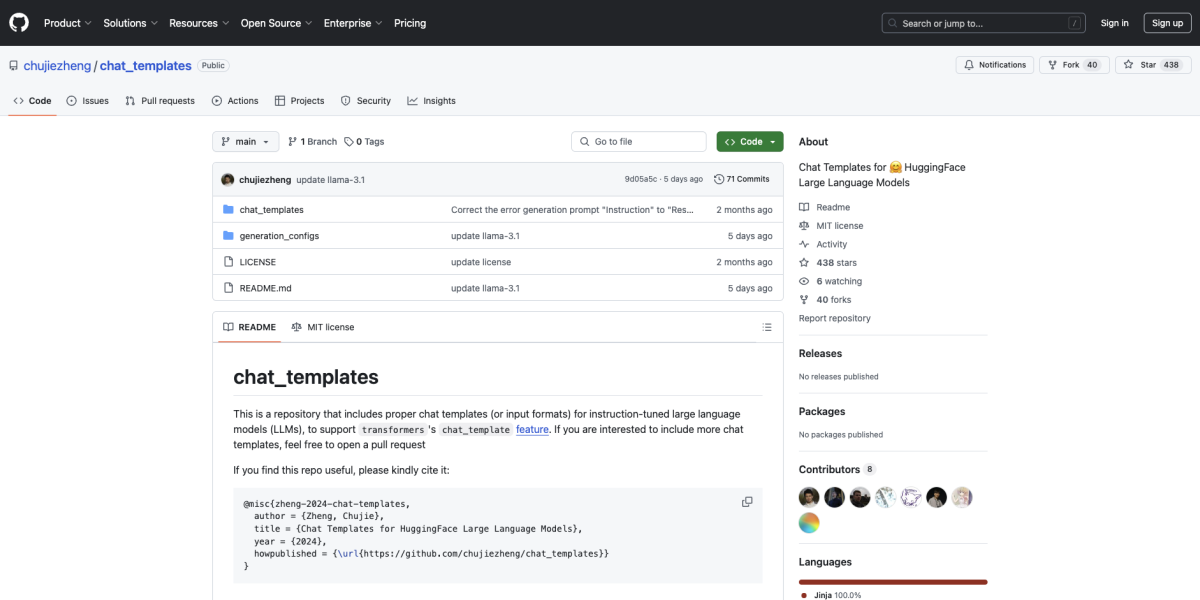Switch to the Issues tab

click(x=88, y=101)
